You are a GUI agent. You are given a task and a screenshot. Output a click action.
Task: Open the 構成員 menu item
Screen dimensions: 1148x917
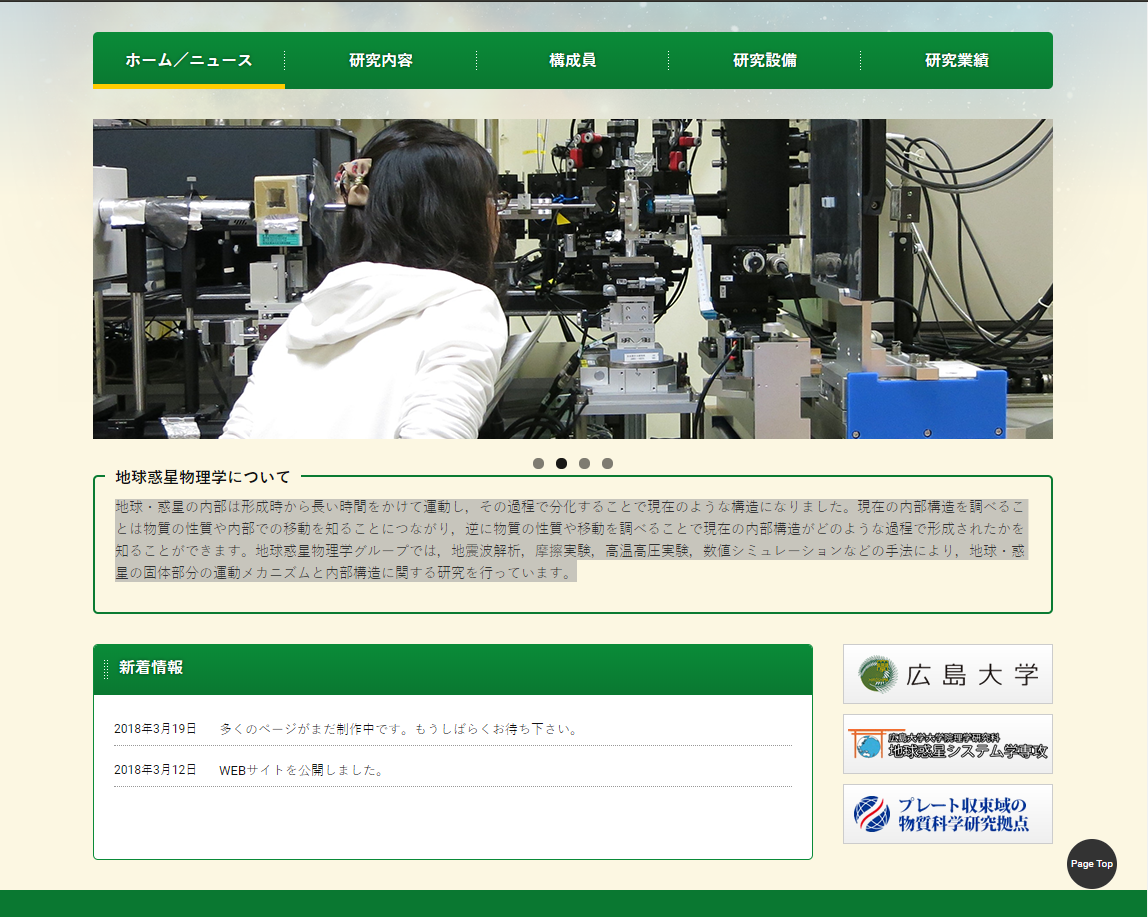click(x=573, y=60)
